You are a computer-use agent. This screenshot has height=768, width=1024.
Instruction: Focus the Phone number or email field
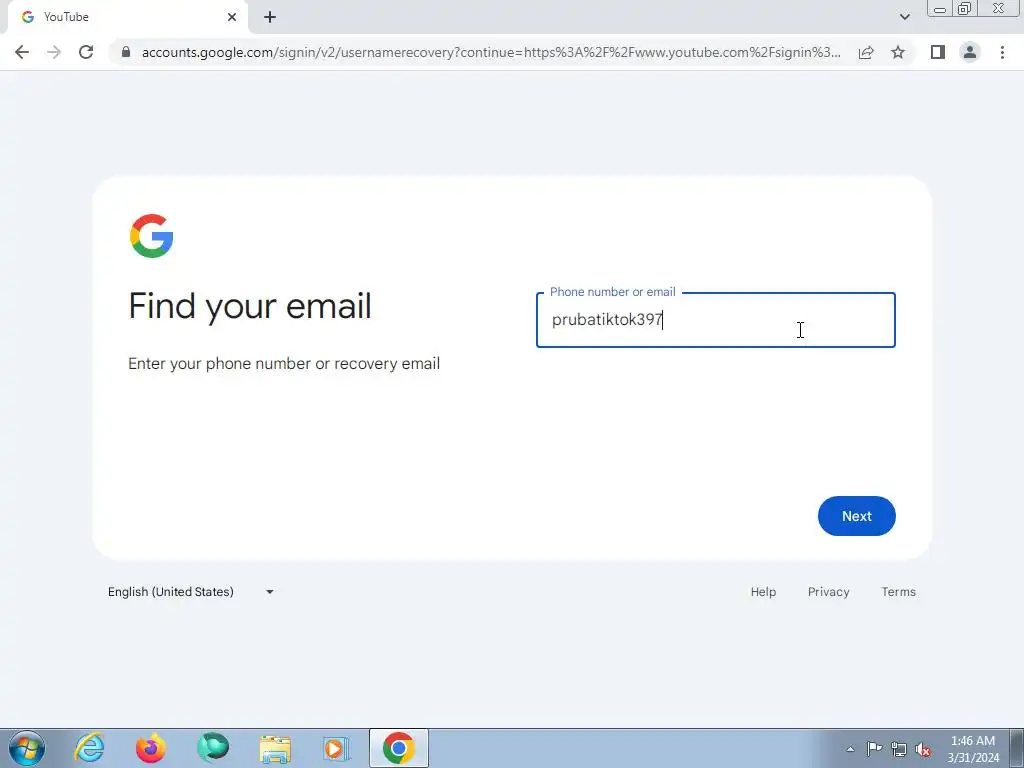pyautogui.click(x=716, y=320)
